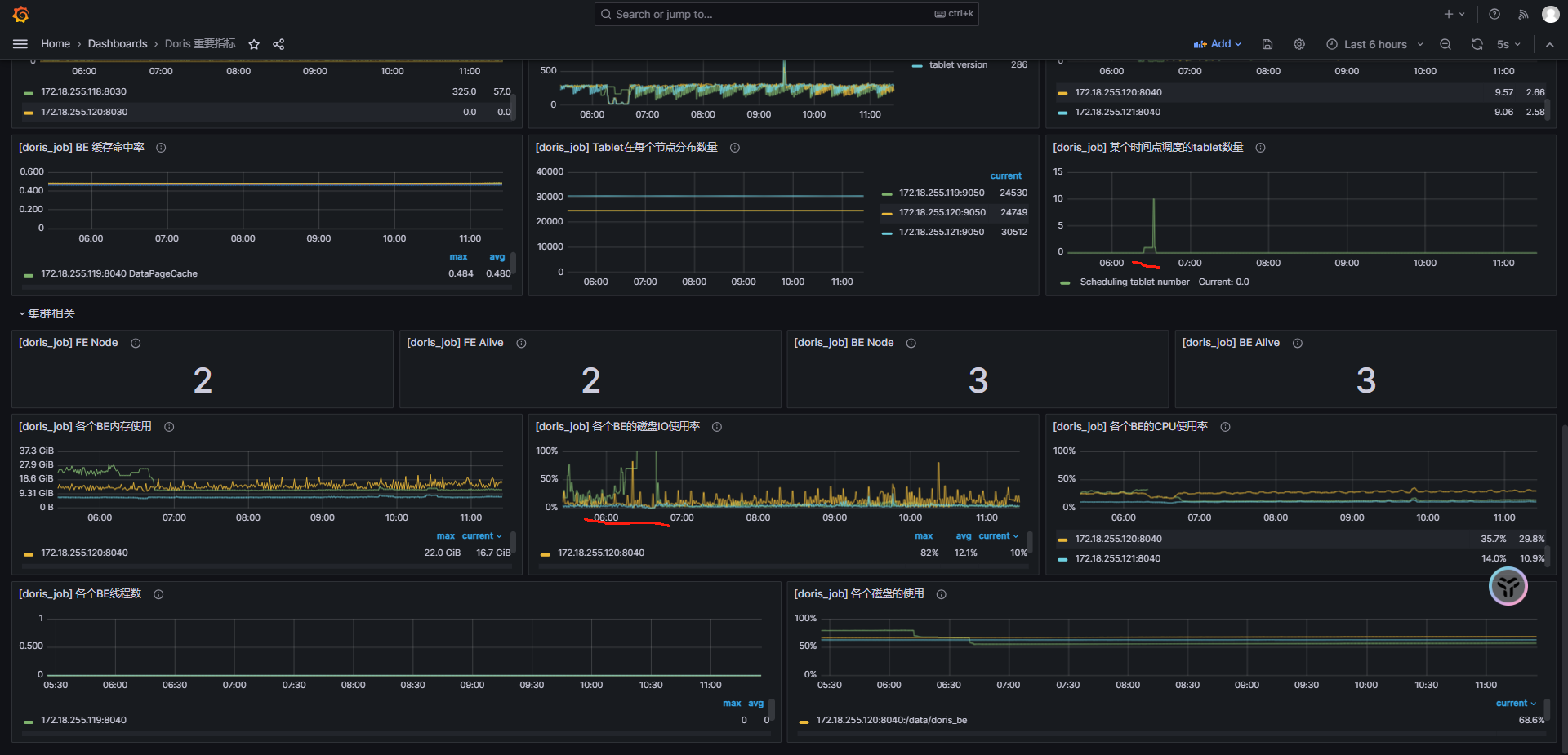
Task: Open dashboard settings gear
Action: 1299,44
